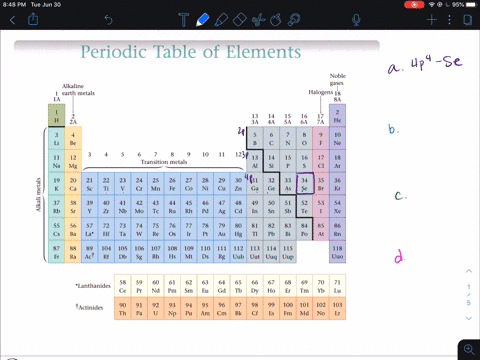Image resolution: width=480 pixels, height=360 pixels.
Task: Click the Po element cell 84
Action: coord(304,229)
